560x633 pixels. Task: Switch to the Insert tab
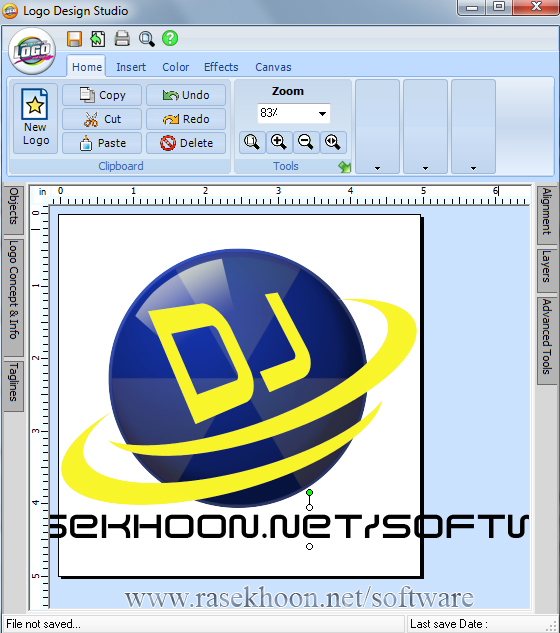click(x=131, y=67)
